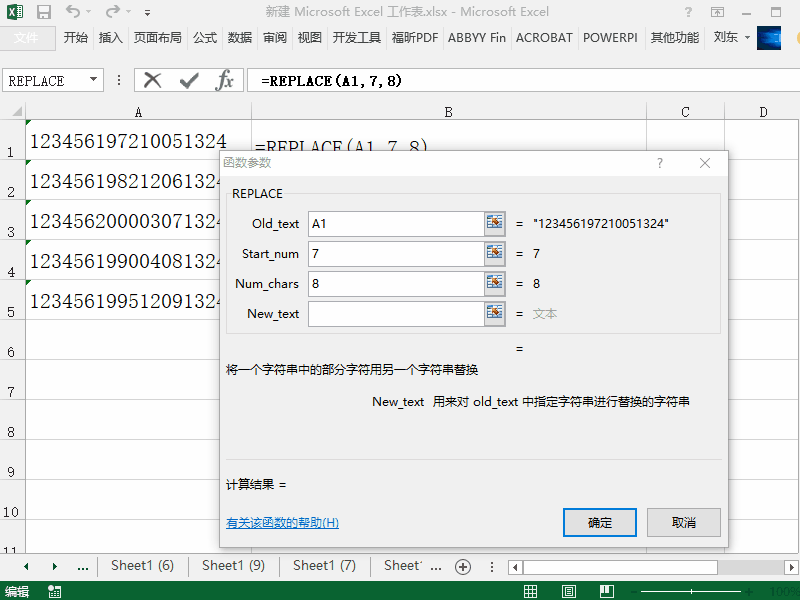Open the 开发工具 tab
Screen dimensions: 800x600
357,38
